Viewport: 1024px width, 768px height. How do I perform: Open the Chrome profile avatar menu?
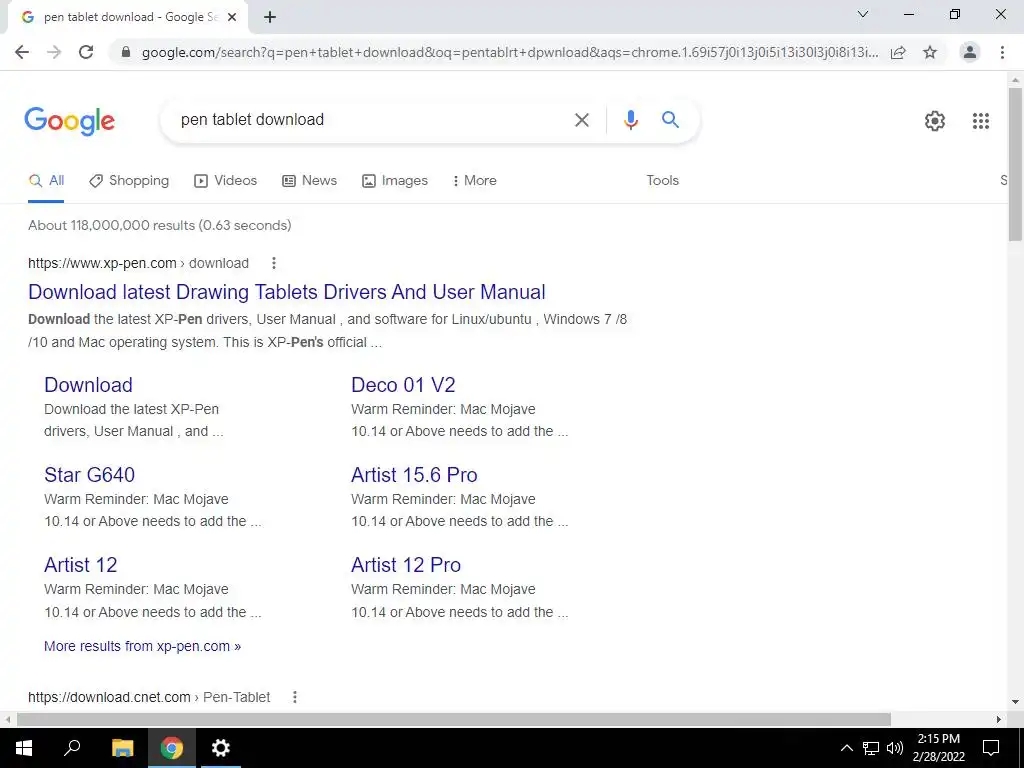(x=970, y=52)
